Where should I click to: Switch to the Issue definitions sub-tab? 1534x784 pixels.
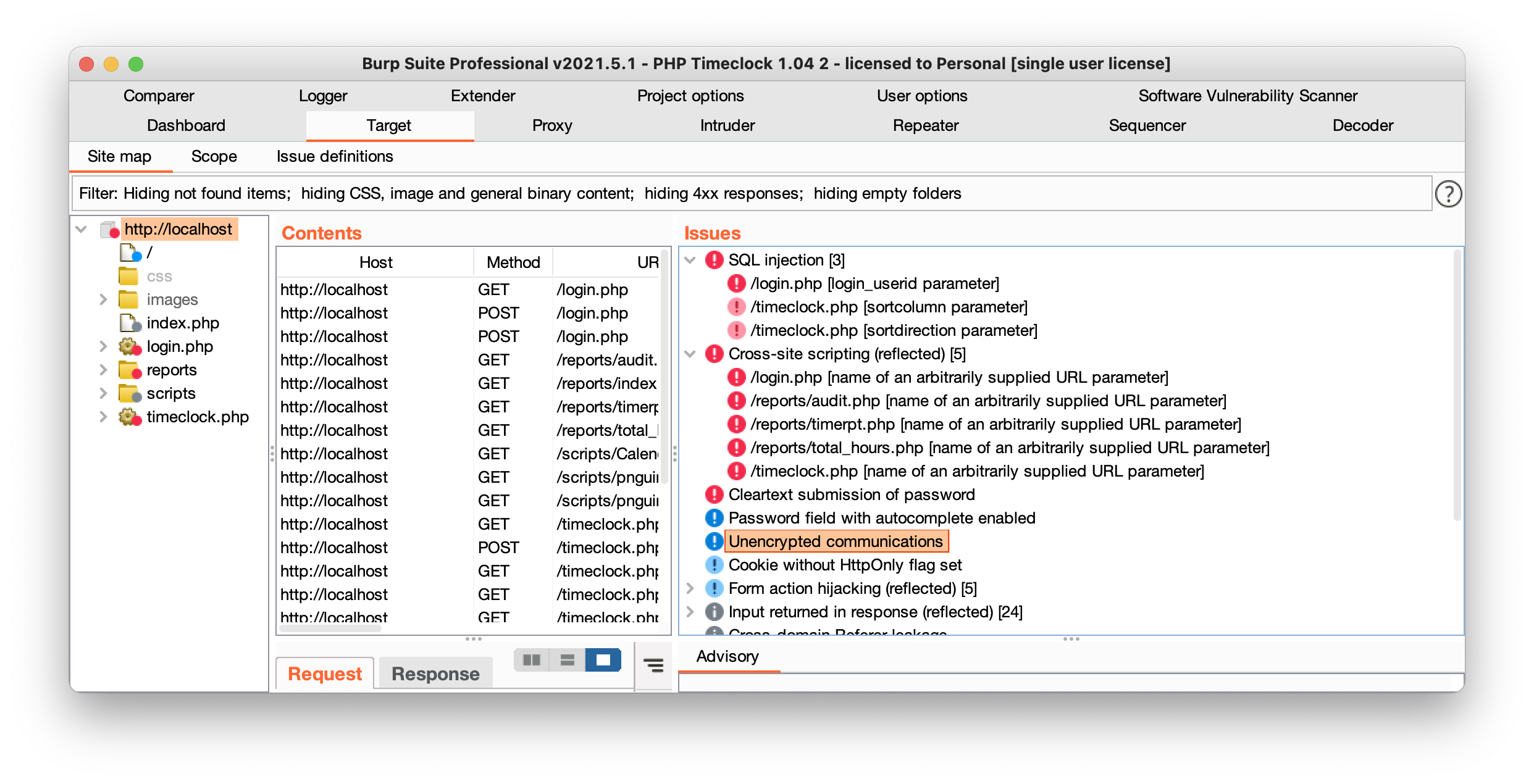tap(334, 156)
